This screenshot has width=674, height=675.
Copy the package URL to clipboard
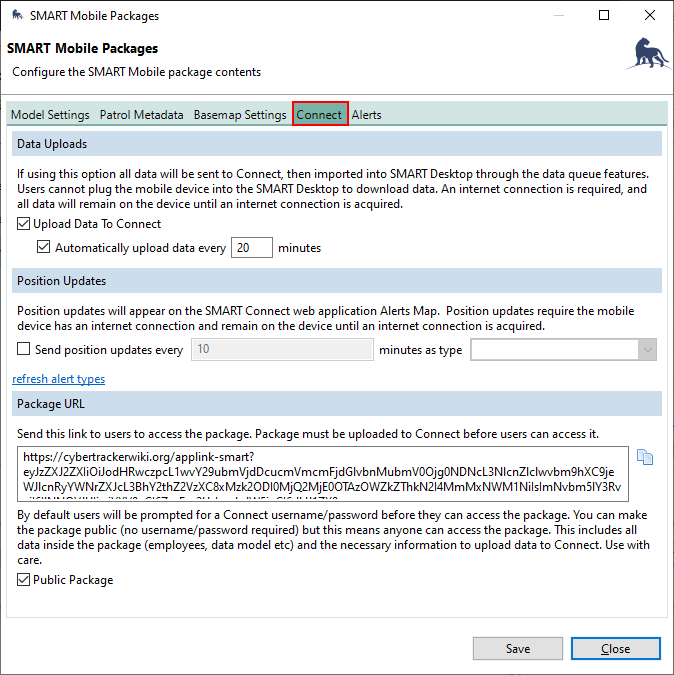click(645, 458)
